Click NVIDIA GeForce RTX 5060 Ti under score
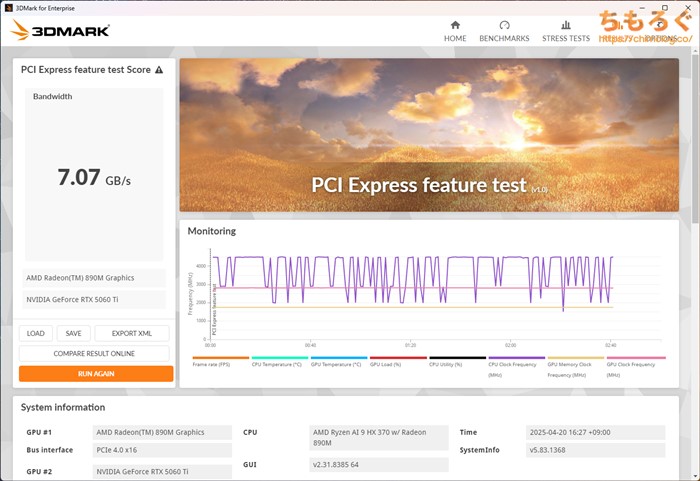700x481 pixels. 94,299
